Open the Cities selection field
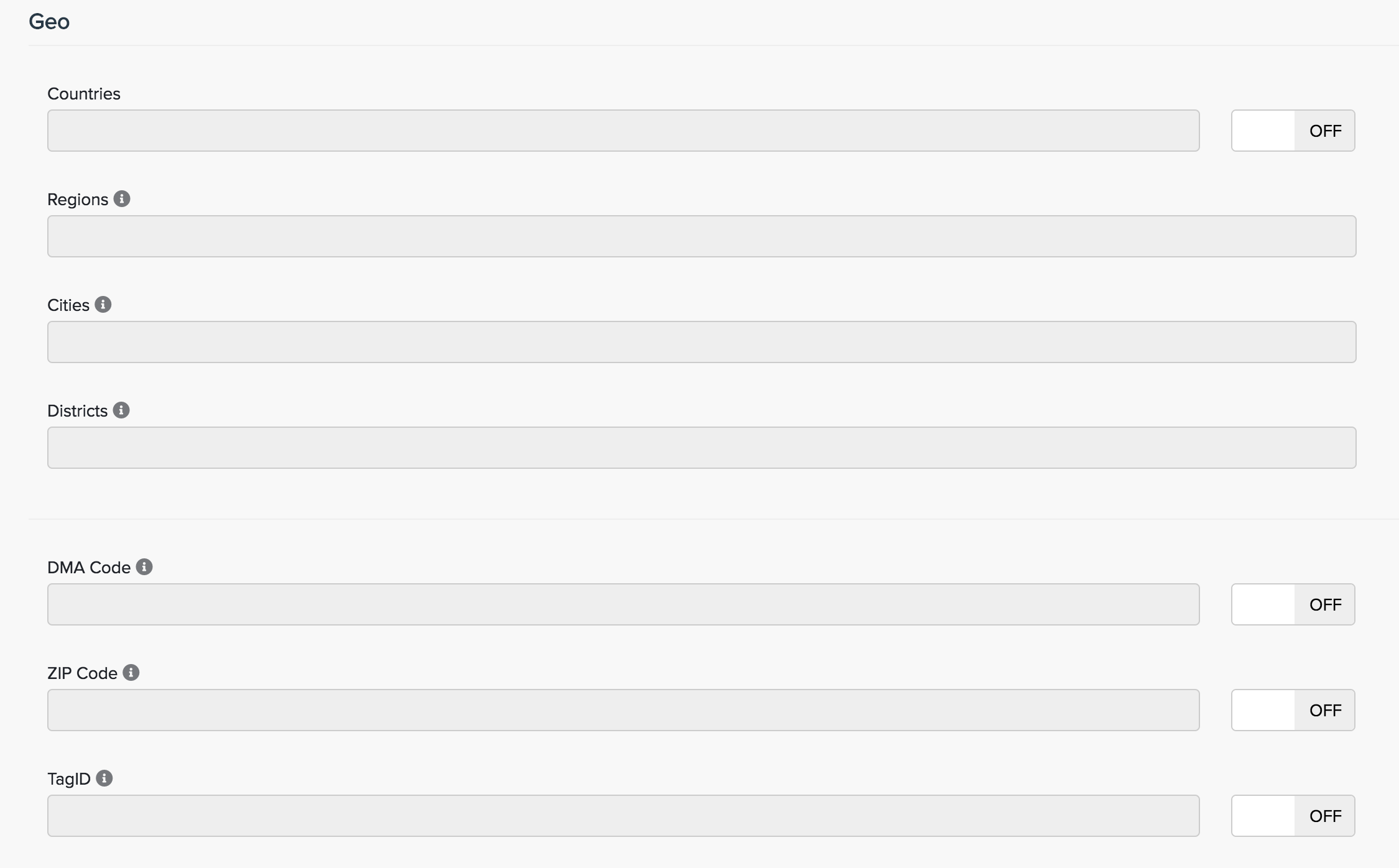1399x868 pixels. (x=701, y=342)
